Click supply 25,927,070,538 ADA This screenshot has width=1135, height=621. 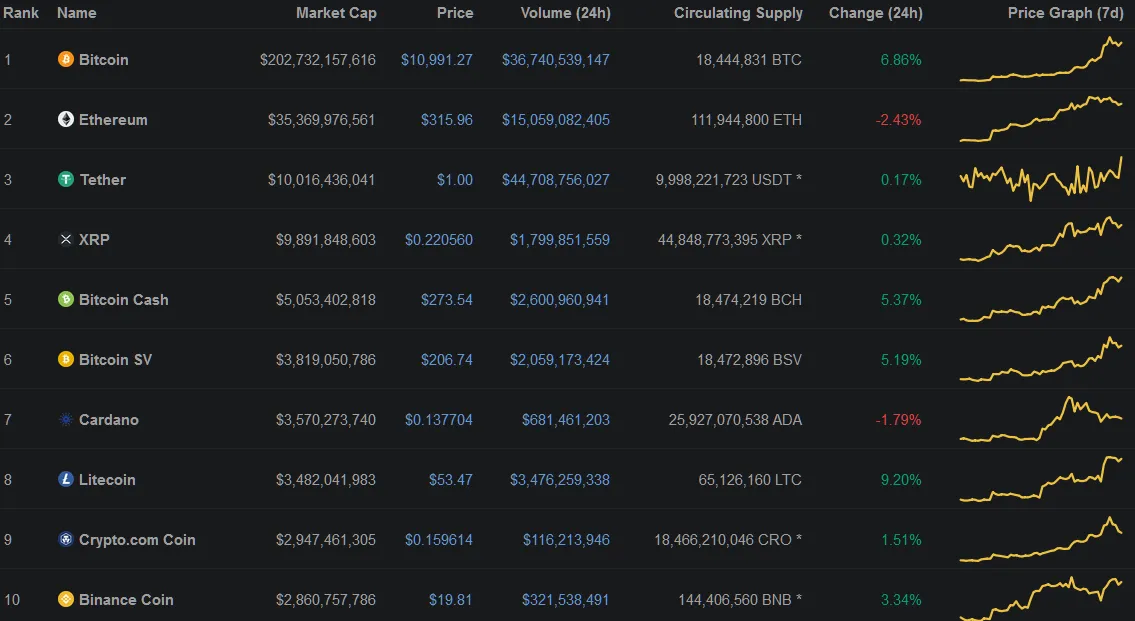point(735,421)
